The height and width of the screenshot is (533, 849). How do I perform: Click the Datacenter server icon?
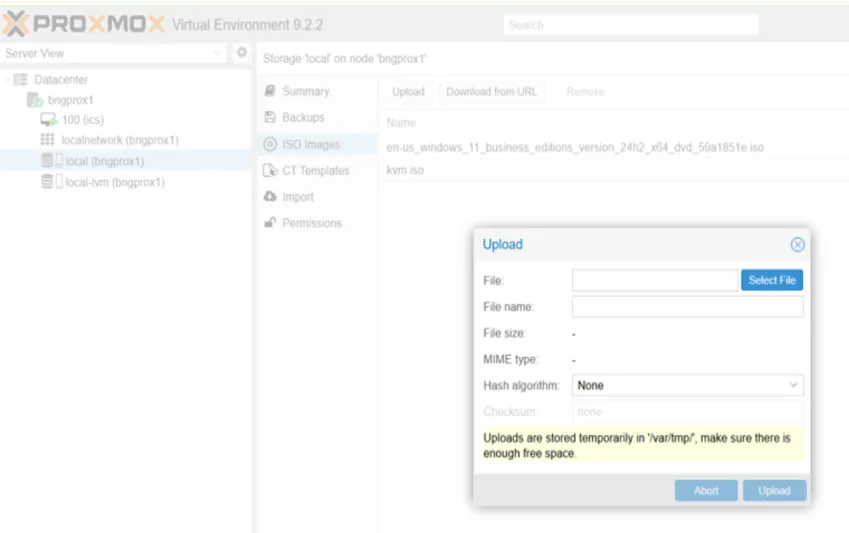(21, 80)
